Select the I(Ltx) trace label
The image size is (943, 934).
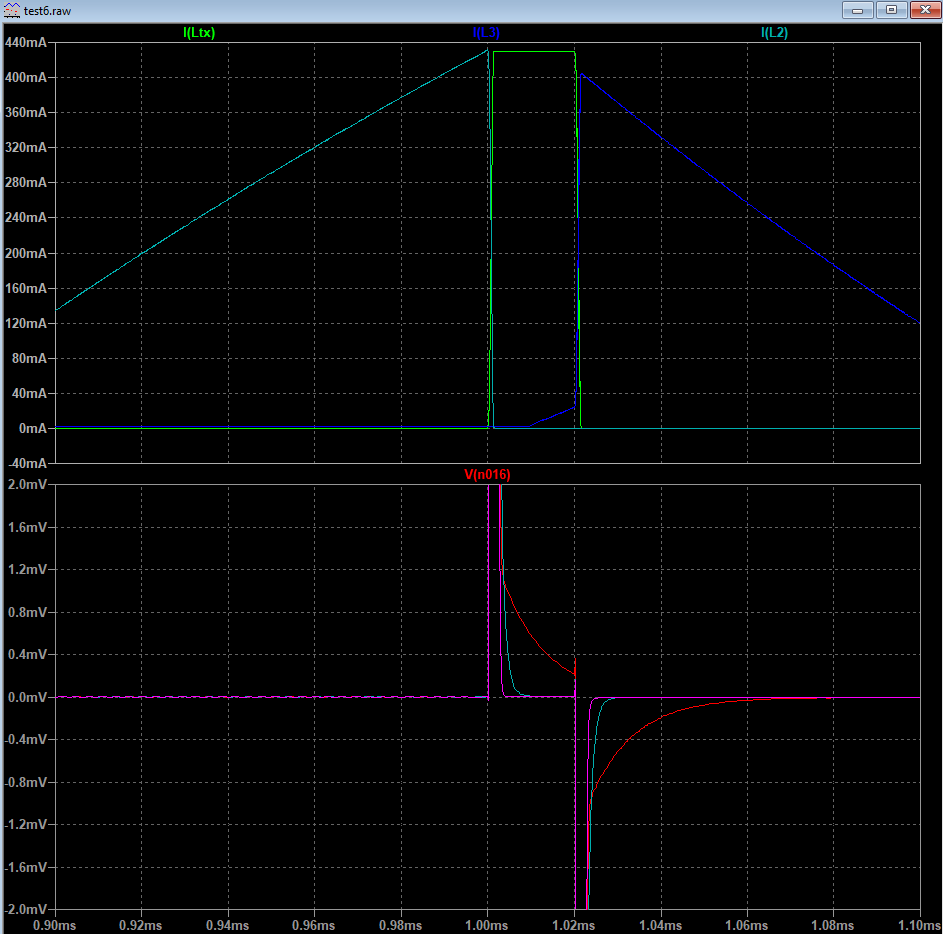coord(199,32)
